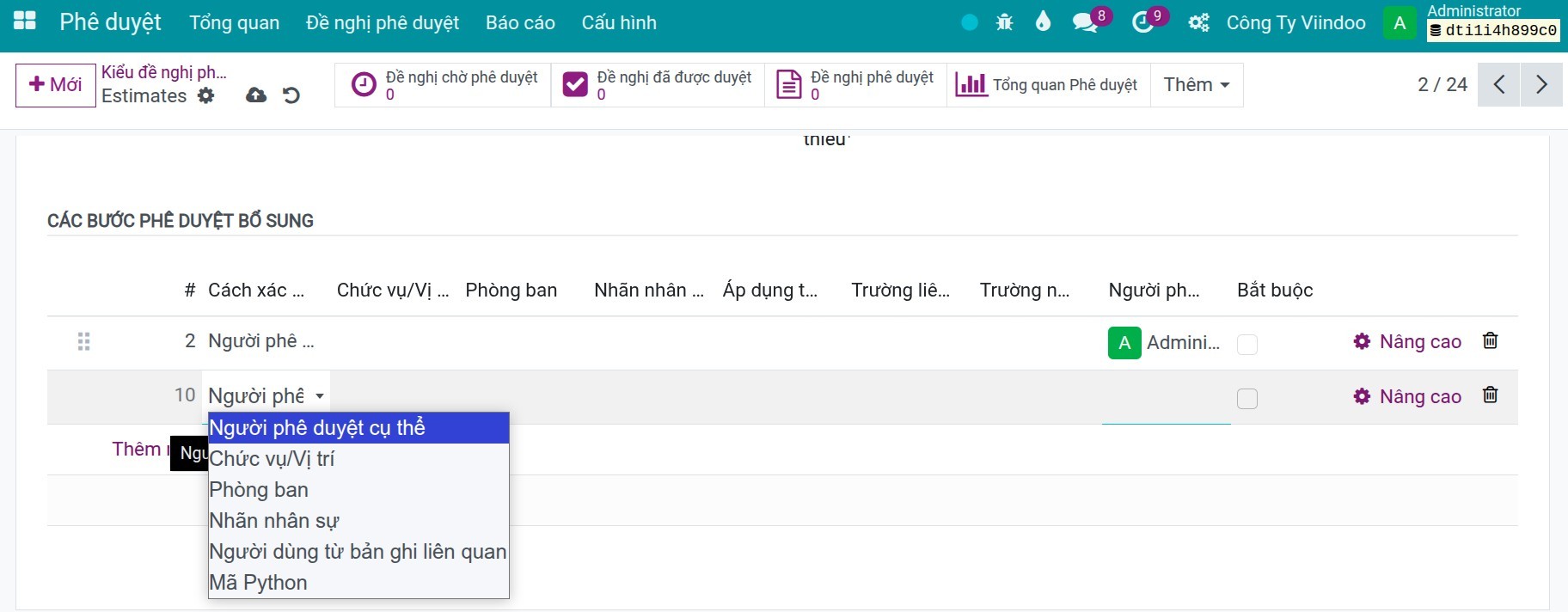The width and height of the screenshot is (1568, 612).
Task: Click the Nhãn nhân ... column header
Action: click(x=649, y=291)
